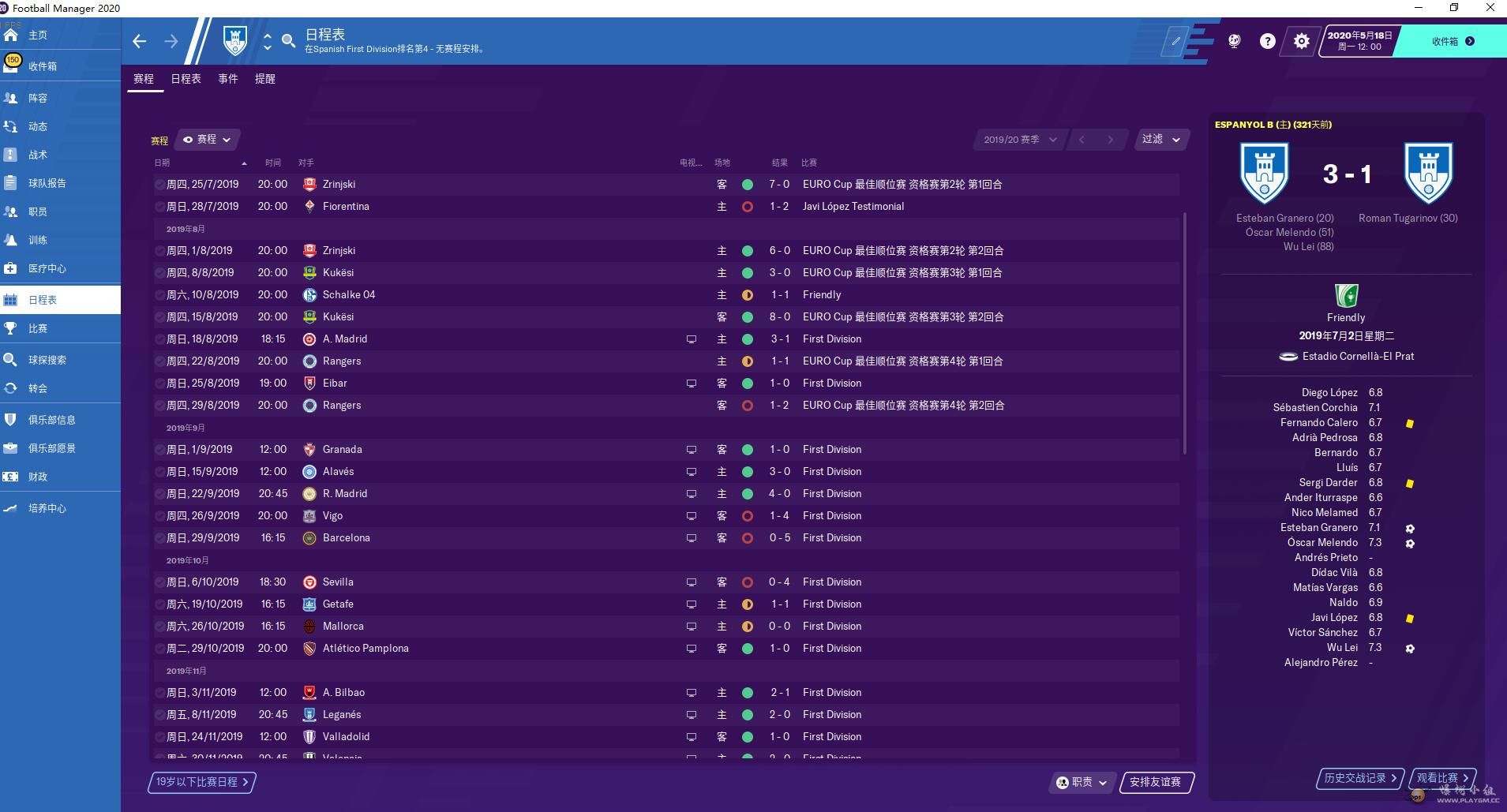Switch to the 日程表 tab

pyautogui.click(x=186, y=79)
